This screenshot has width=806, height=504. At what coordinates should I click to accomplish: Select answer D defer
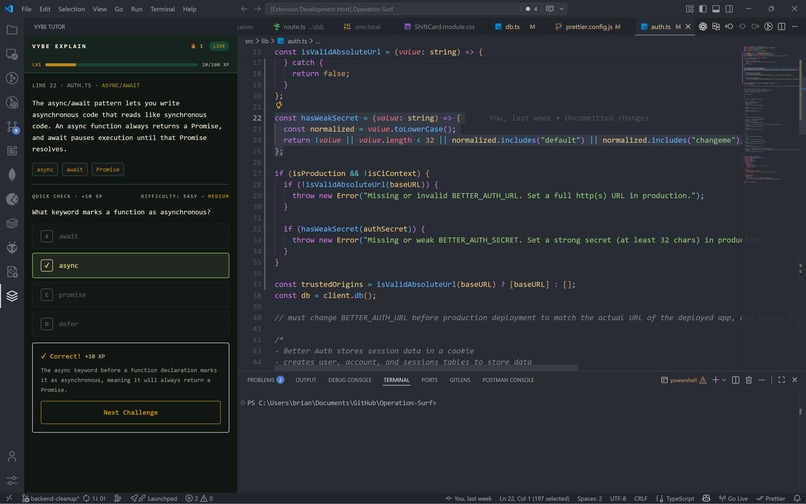(131, 324)
